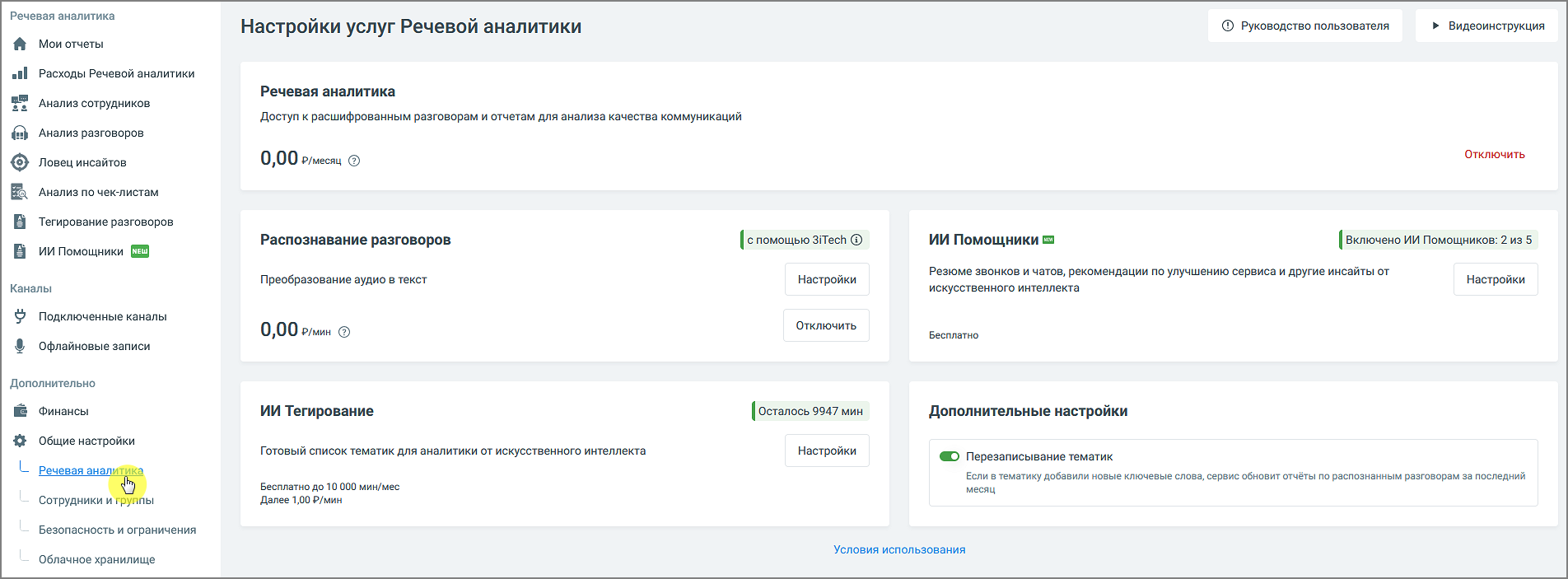Image resolution: width=1568 pixels, height=579 pixels.
Task: Click bar chart icon for Расходы Речевой аналитики
Action: [20, 73]
